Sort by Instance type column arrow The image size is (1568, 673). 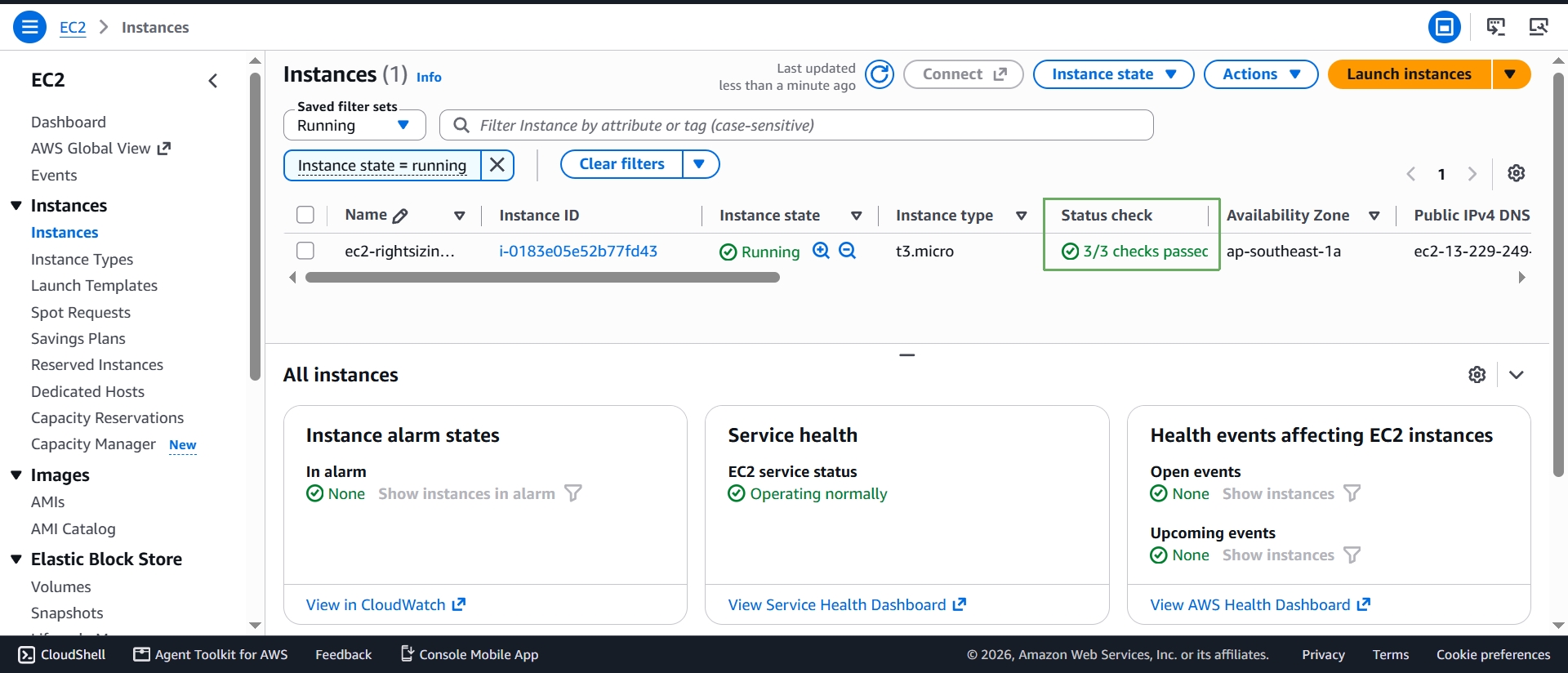[x=1021, y=216]
